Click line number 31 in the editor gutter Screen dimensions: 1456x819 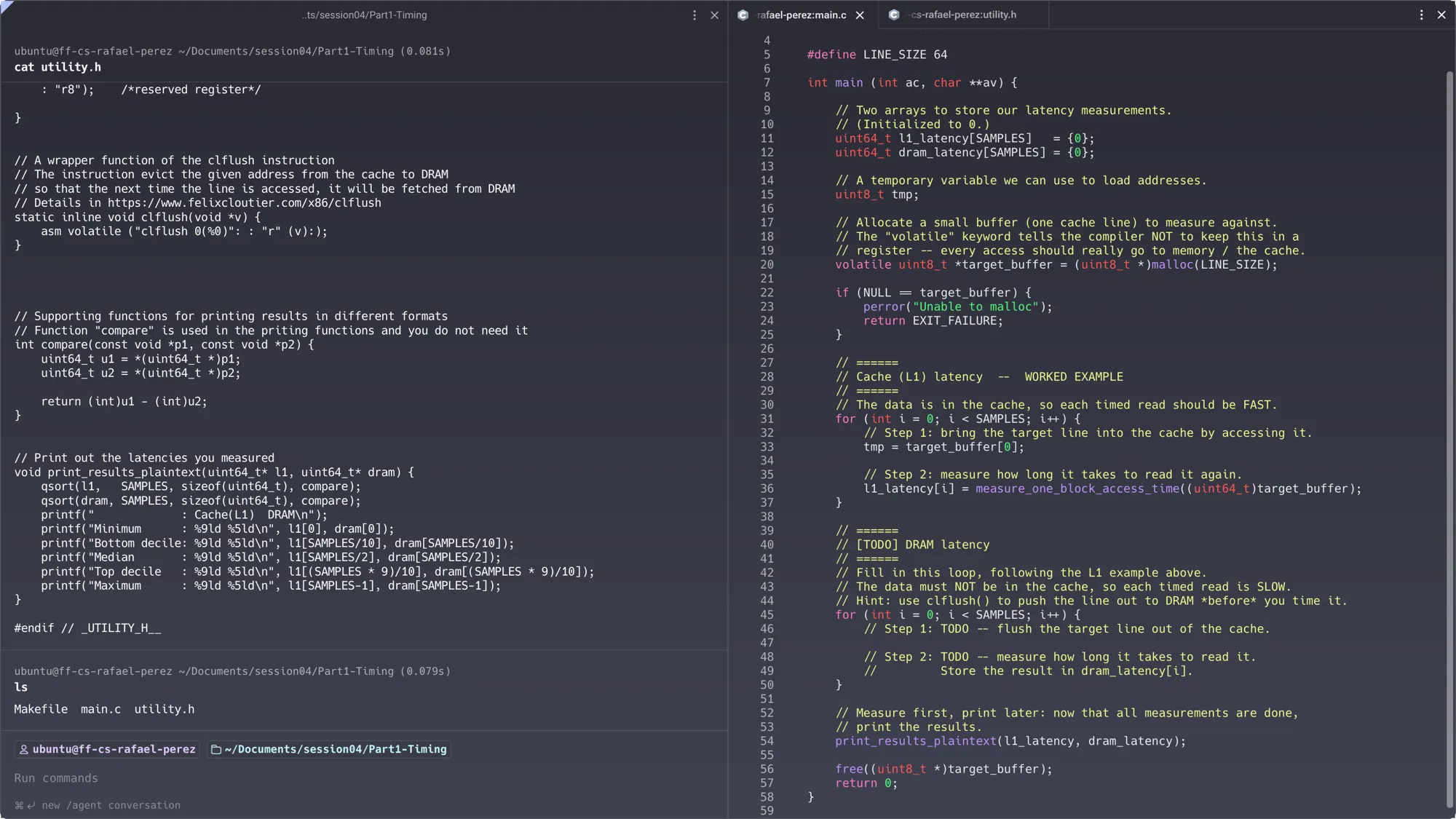767,419
